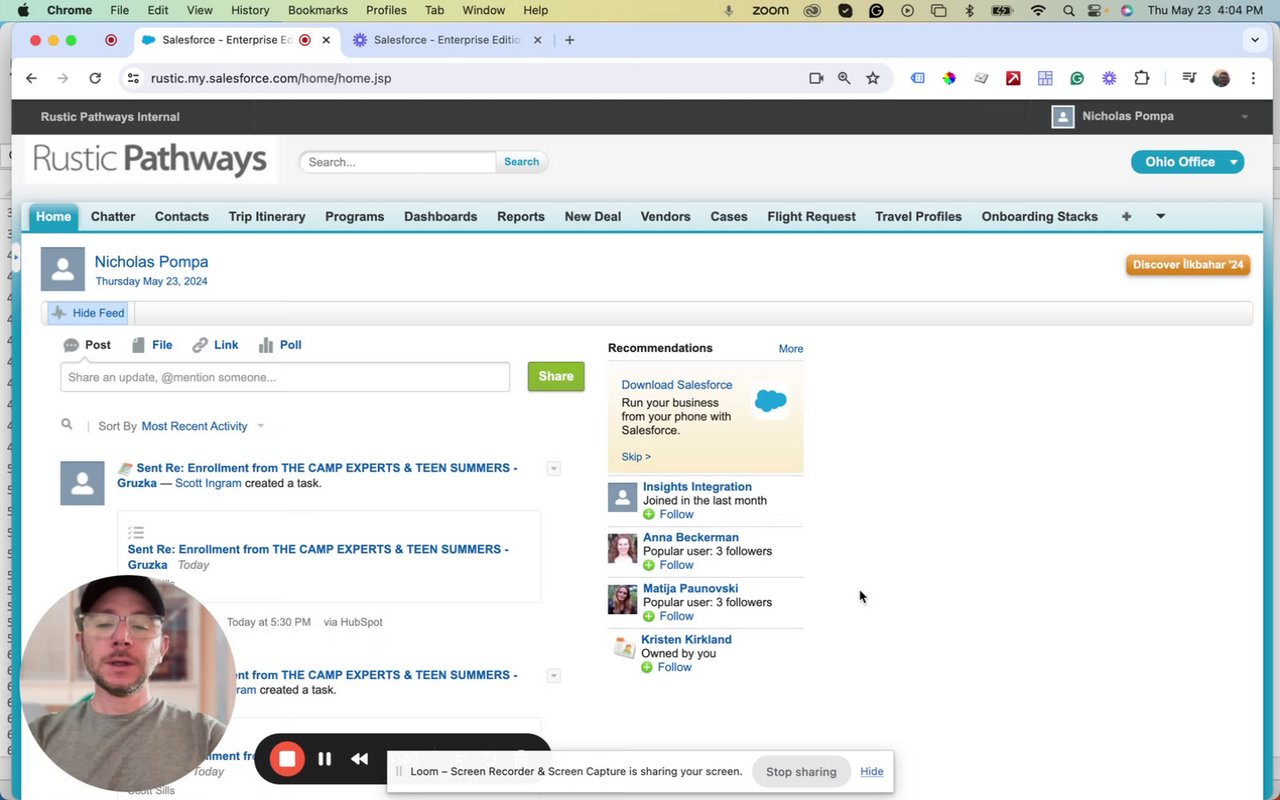Click the Post chatter icon
This screenshot has height=800, width=1280.
(x=71, y=345)
